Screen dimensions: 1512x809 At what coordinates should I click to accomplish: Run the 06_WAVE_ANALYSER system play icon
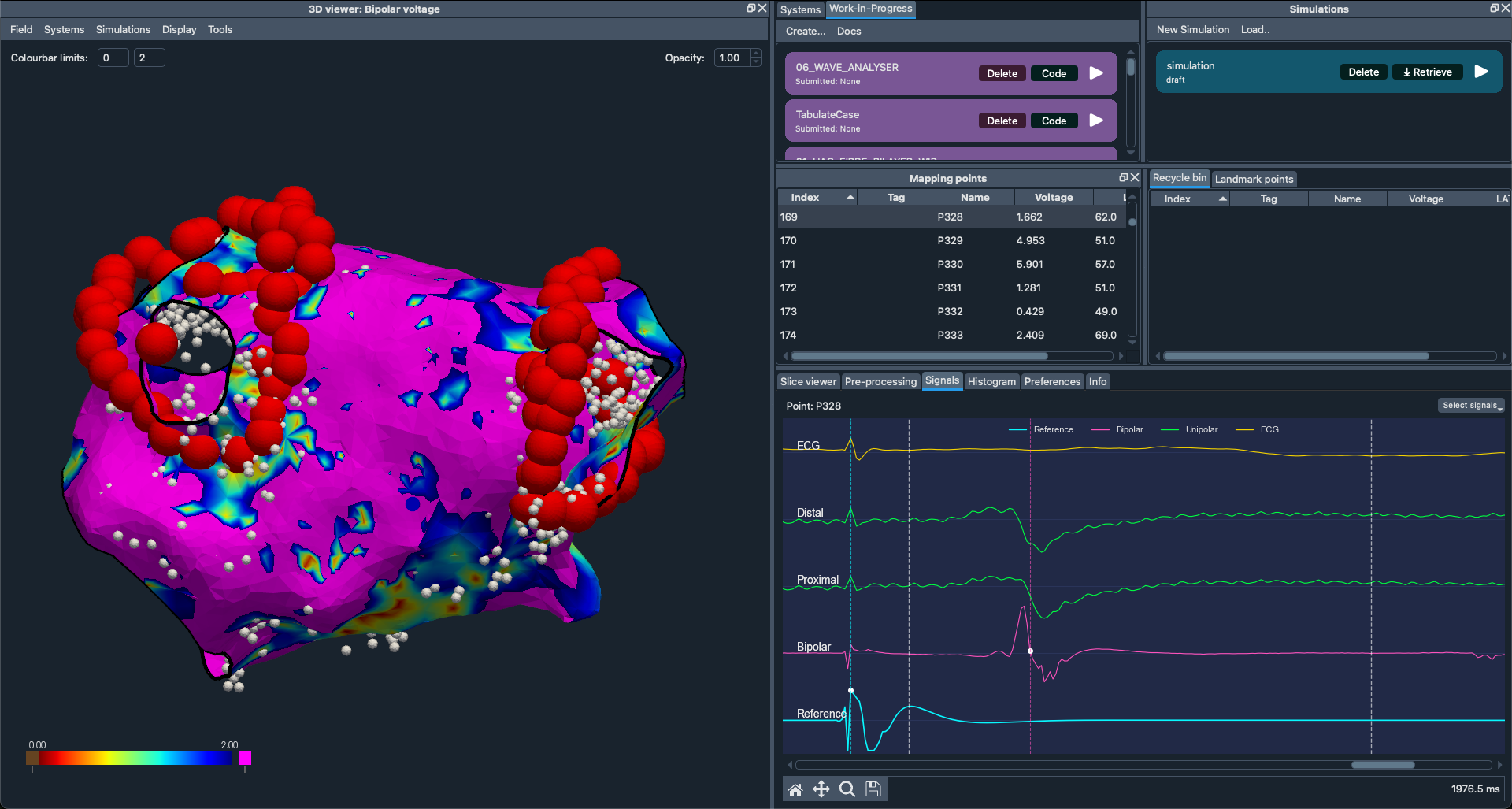(x=1096, y=73)
